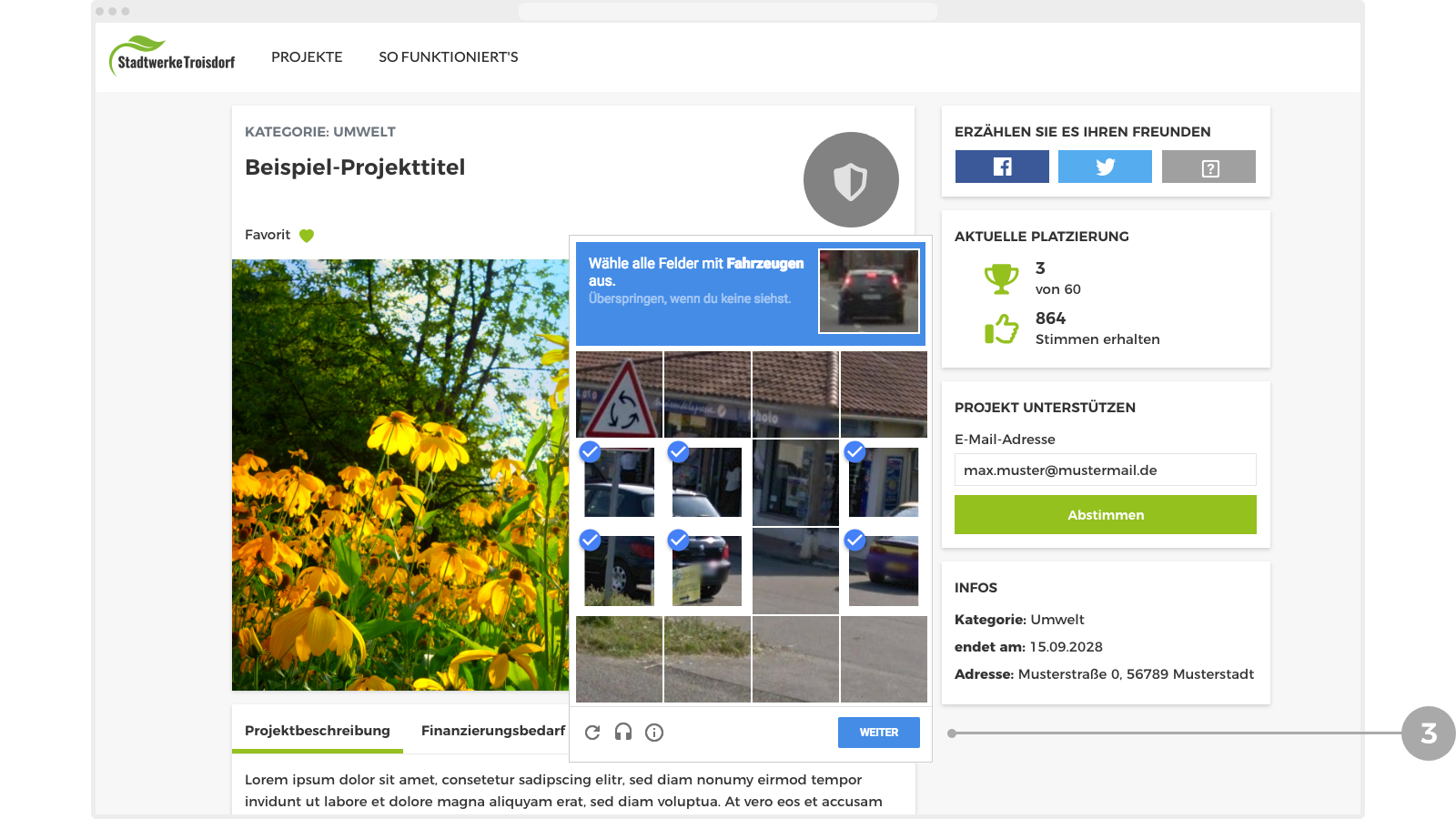Screen dimensions: 1456x819
Task: Switch to audio captcha via the headphones icon
Action: point(623,732)
